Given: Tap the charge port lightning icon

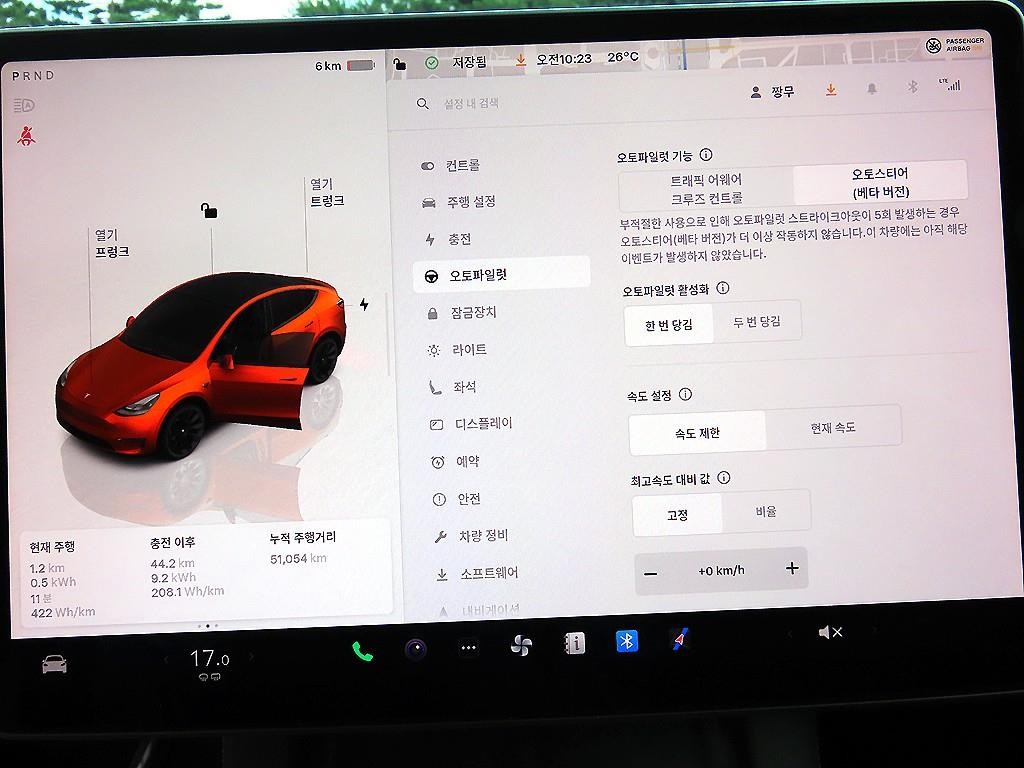Looking at the screenshot, I should click(x=364, y=304).
